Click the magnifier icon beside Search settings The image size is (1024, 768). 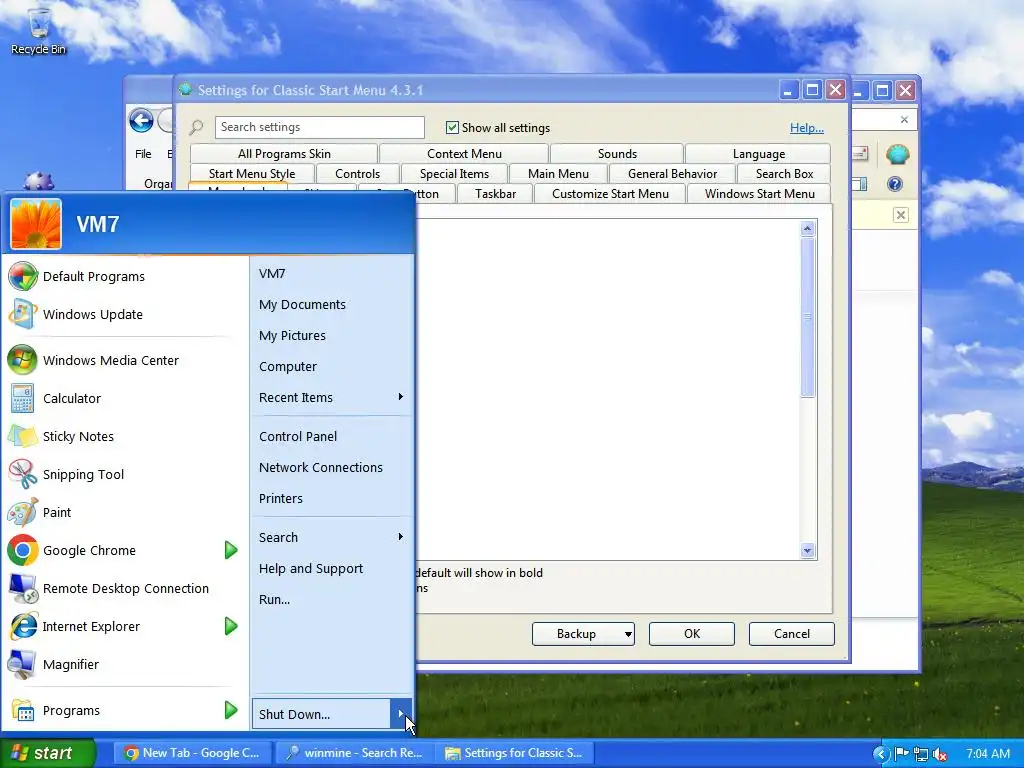(x=196, y=127)
